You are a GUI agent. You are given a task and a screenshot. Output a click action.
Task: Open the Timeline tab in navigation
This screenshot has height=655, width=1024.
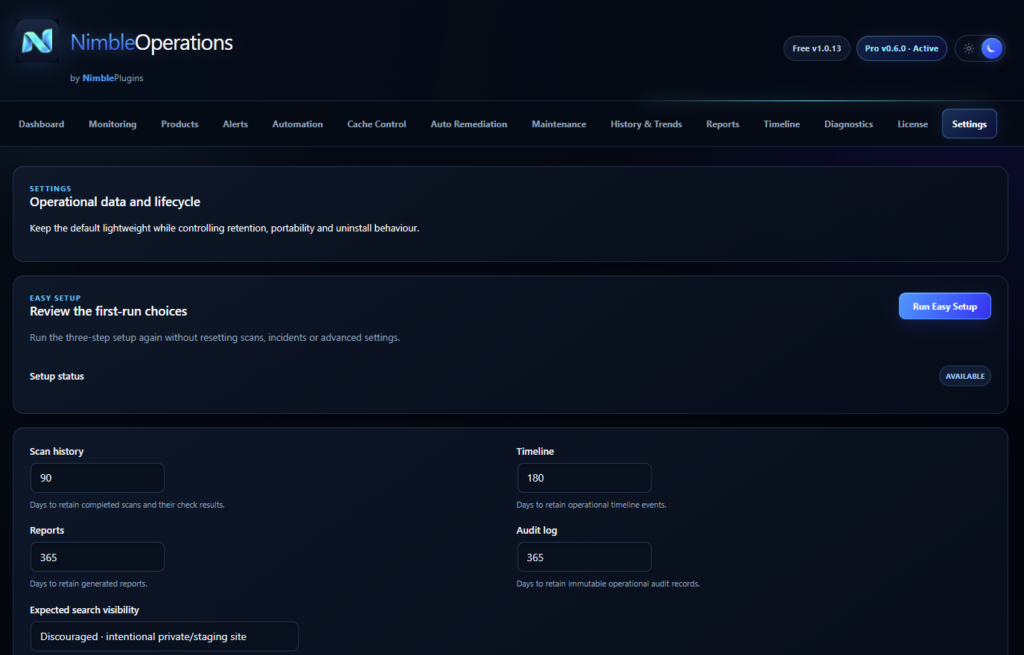pyautogui.click(x=781, y=124)
